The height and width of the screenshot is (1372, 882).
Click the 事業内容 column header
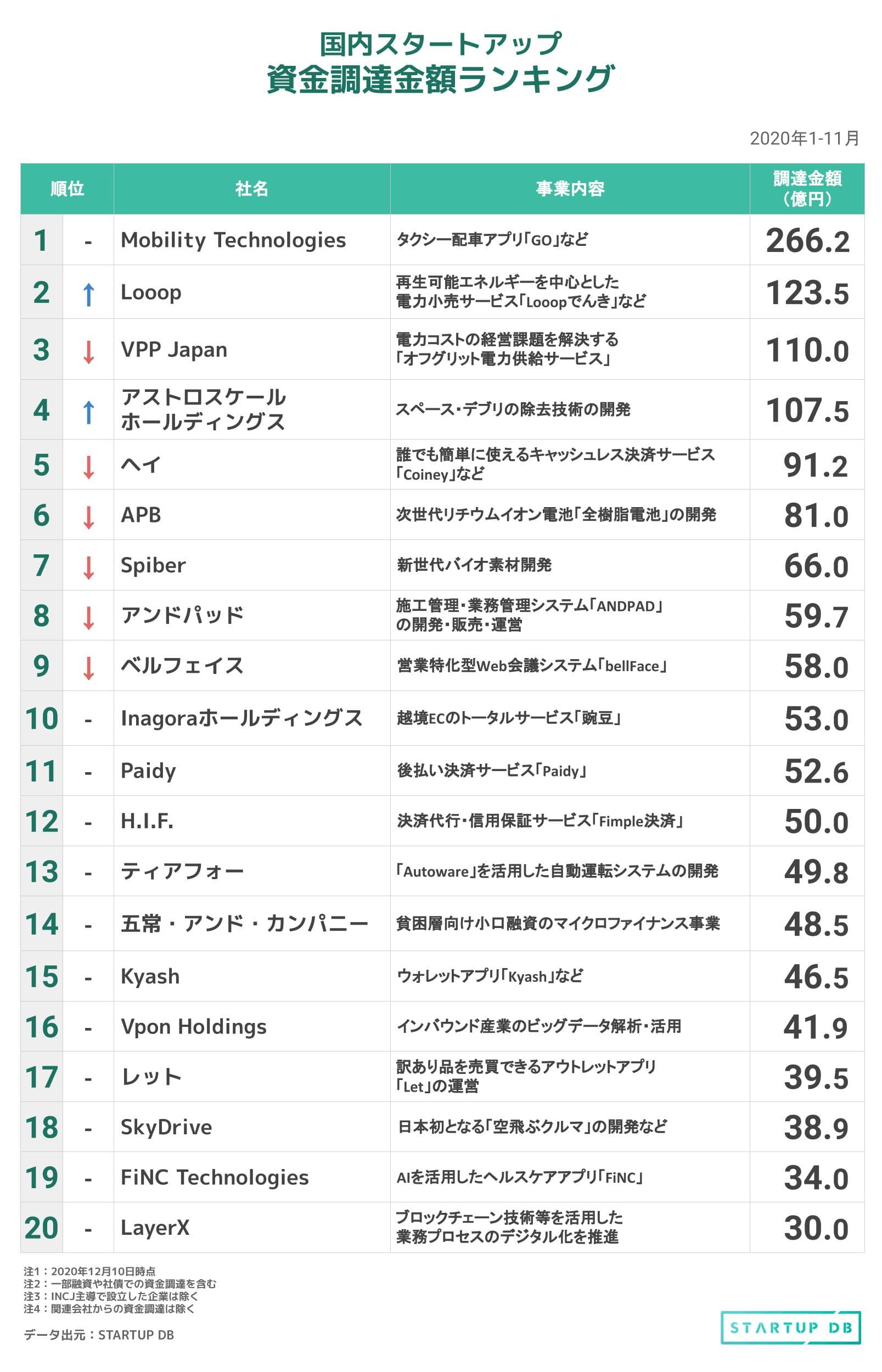tap(570, 188)
